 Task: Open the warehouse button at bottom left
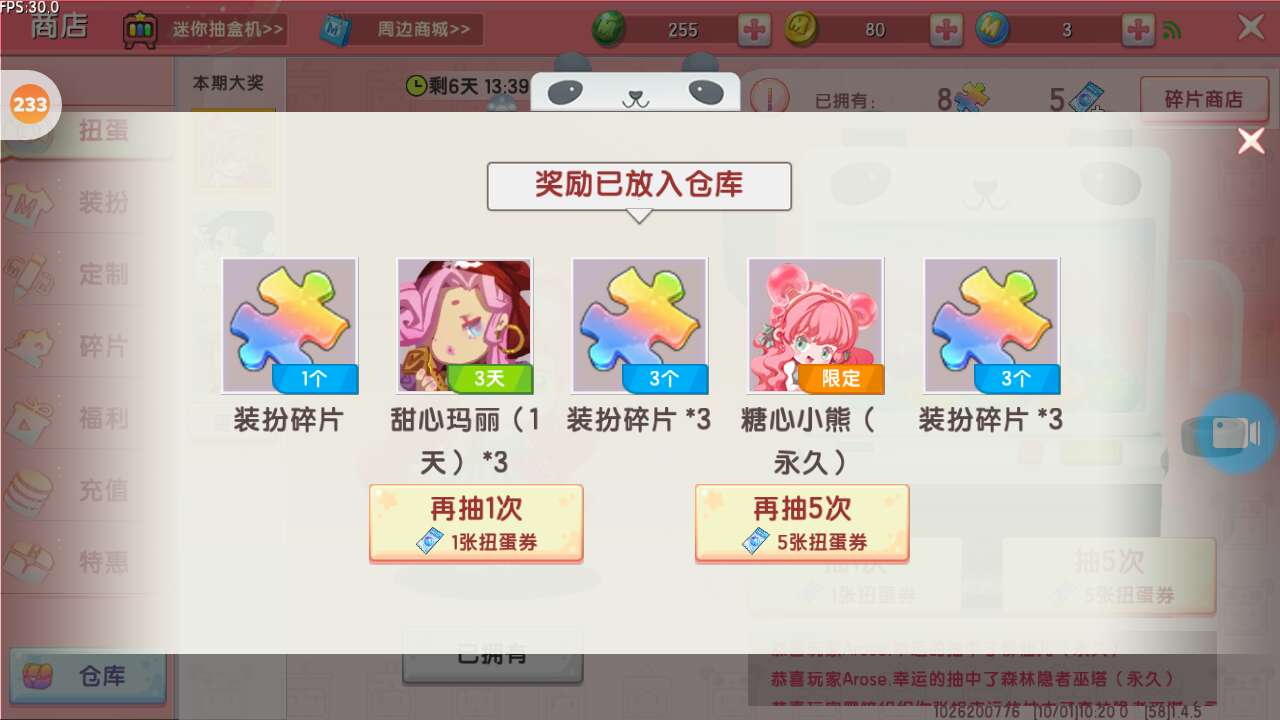tap(87, 676)
